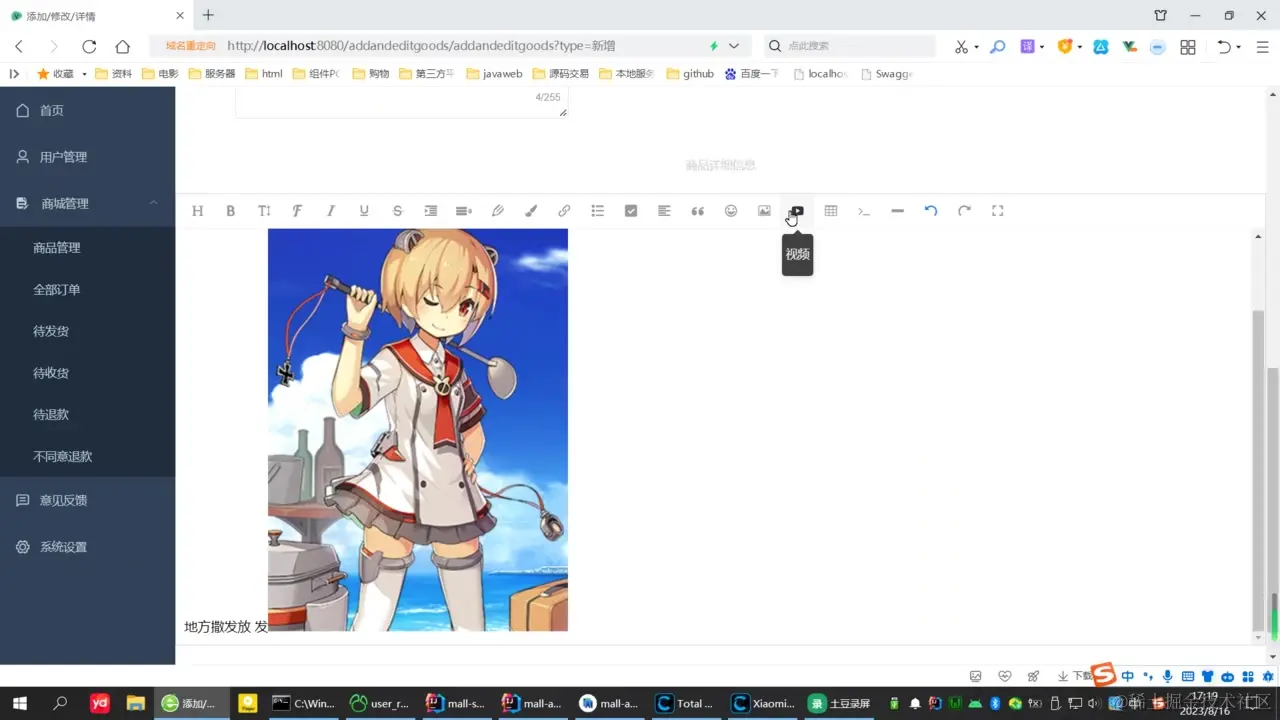The image size is (1280, 720).
Task: Undo the last edit in the editor
Action: tap(931, 211)
